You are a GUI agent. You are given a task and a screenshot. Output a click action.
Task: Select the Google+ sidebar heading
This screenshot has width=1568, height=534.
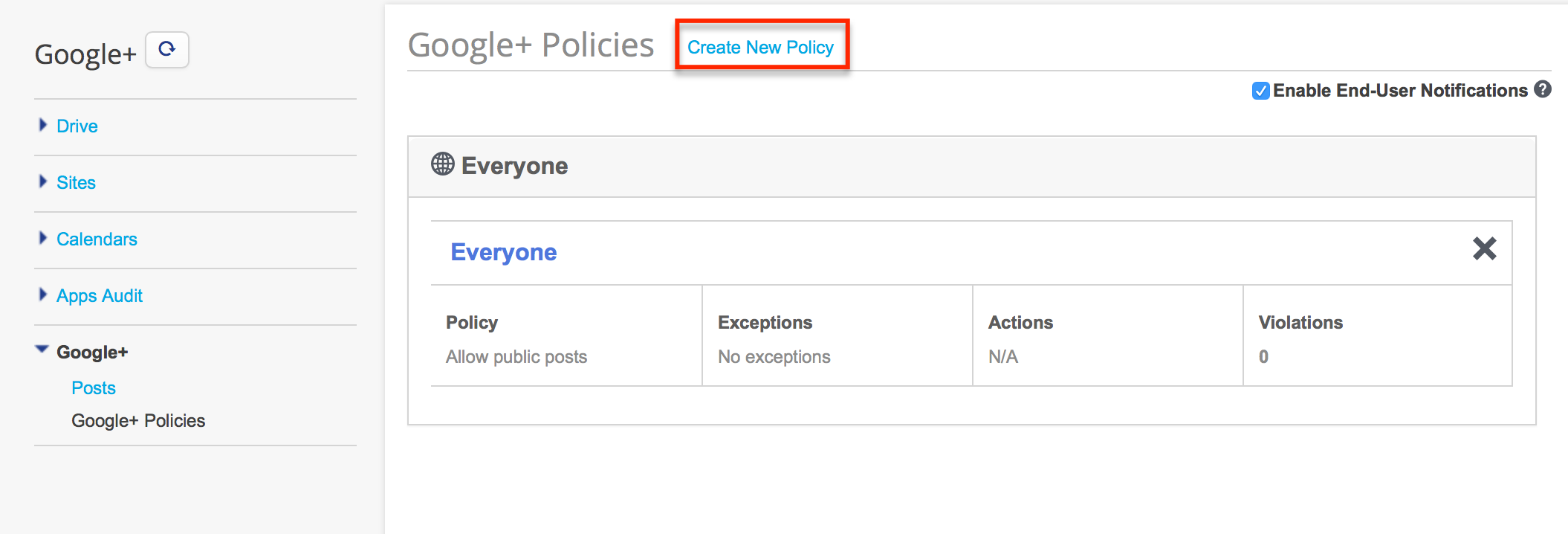pyautogui.click(x=92, y=353)
